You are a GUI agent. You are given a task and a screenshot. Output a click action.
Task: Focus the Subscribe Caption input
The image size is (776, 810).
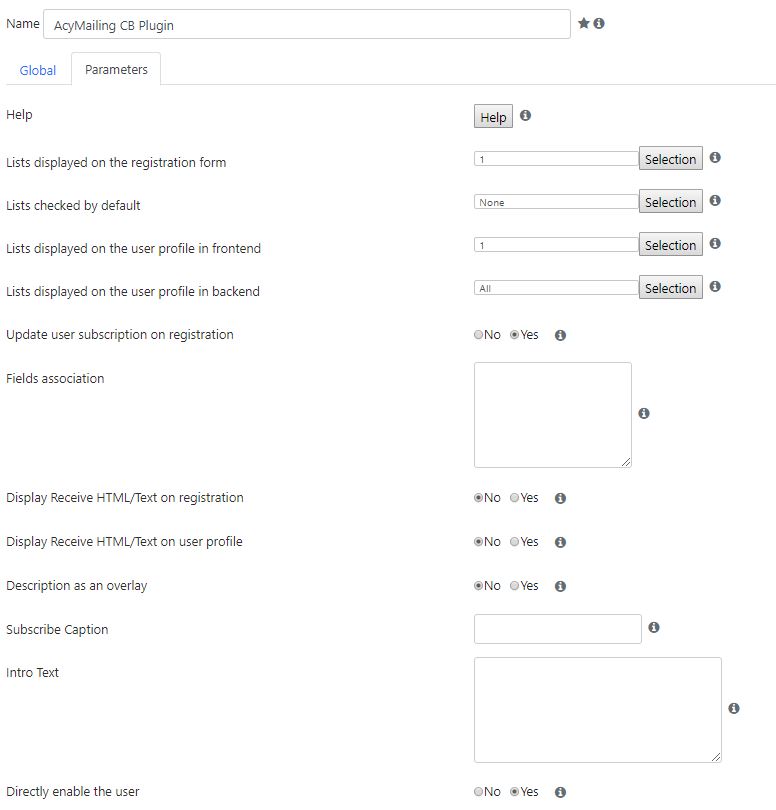tap(558, 629)
